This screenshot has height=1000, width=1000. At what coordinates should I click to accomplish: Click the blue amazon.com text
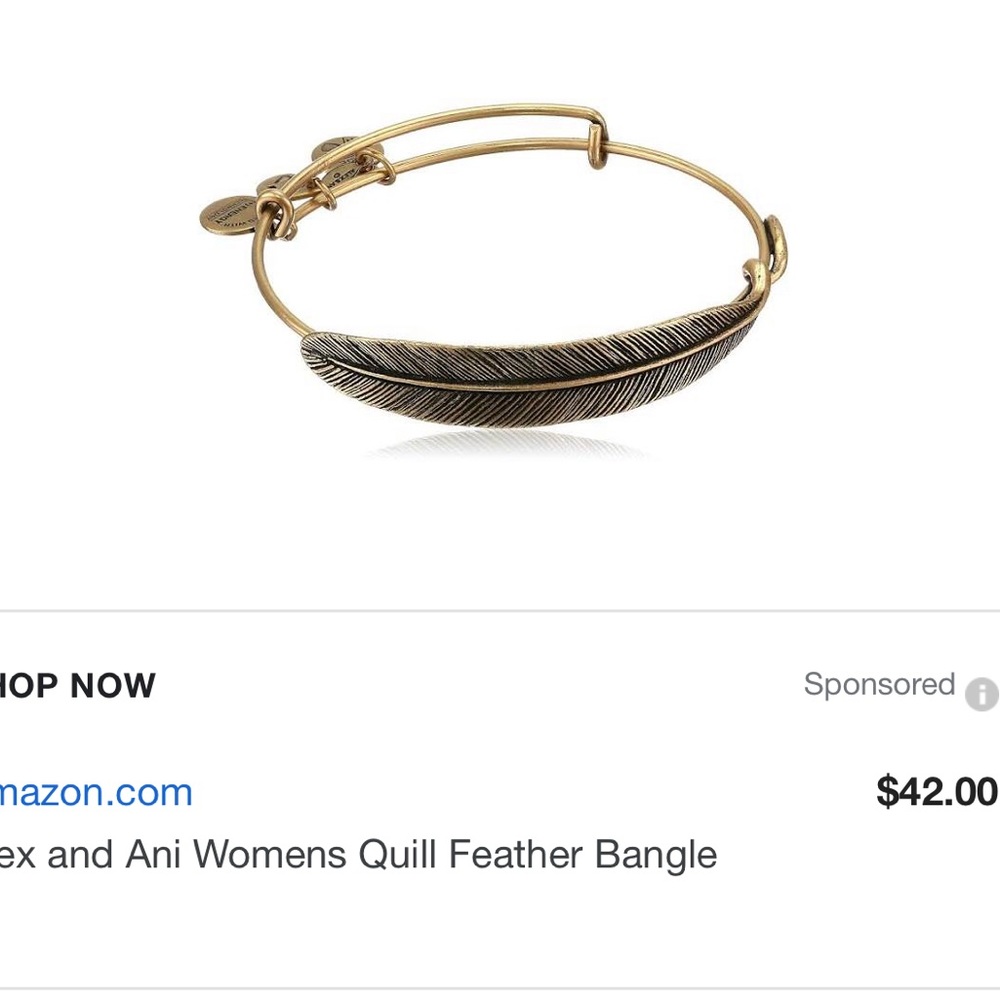pyautogui.click(x=95, y=792)
